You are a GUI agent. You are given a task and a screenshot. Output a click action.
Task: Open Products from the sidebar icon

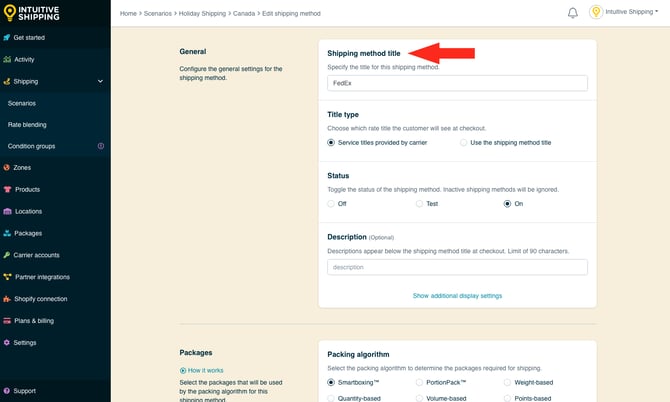(7, 189)
